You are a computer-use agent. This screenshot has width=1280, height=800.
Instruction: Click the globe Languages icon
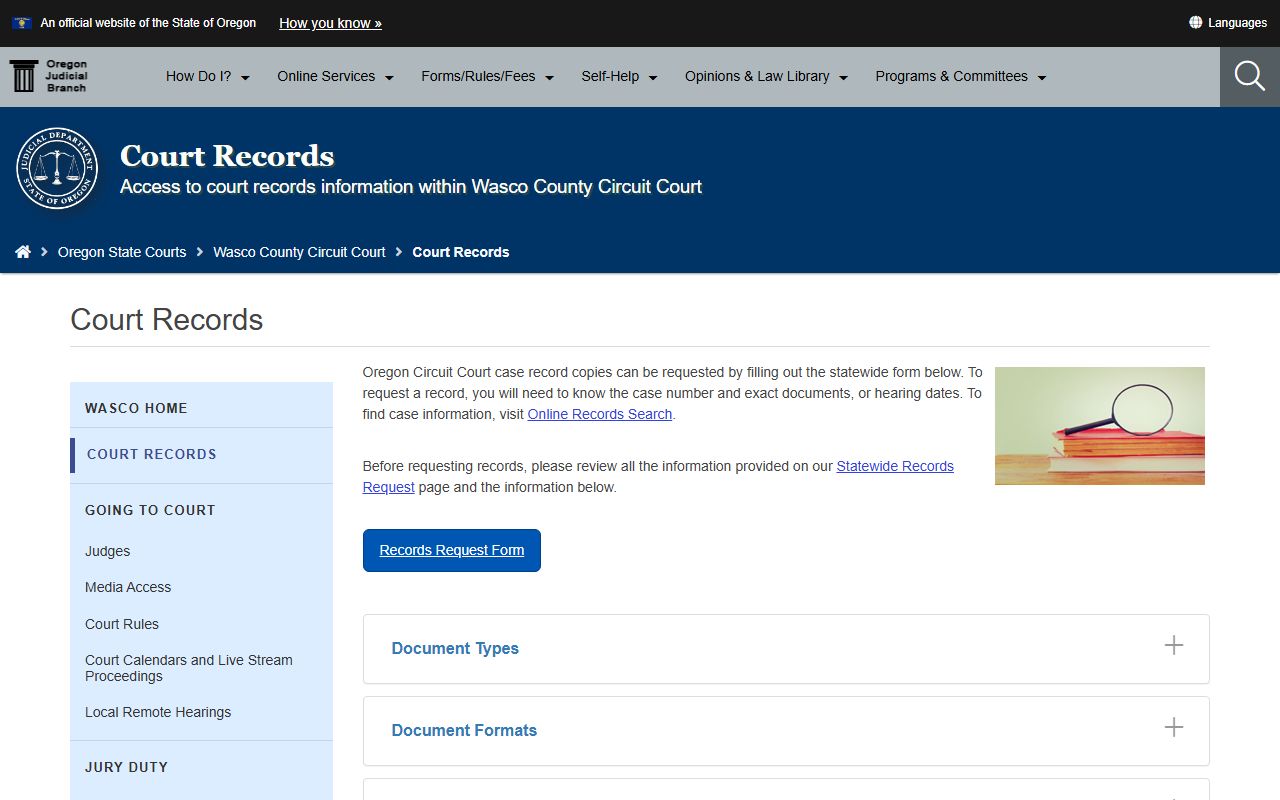coord(1195,22)
